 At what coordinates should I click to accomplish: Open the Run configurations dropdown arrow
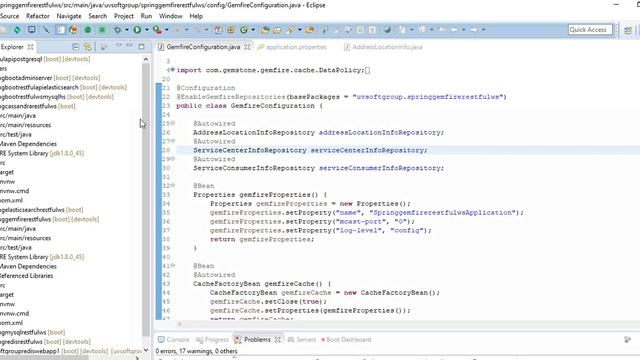(x=147, y=30)
